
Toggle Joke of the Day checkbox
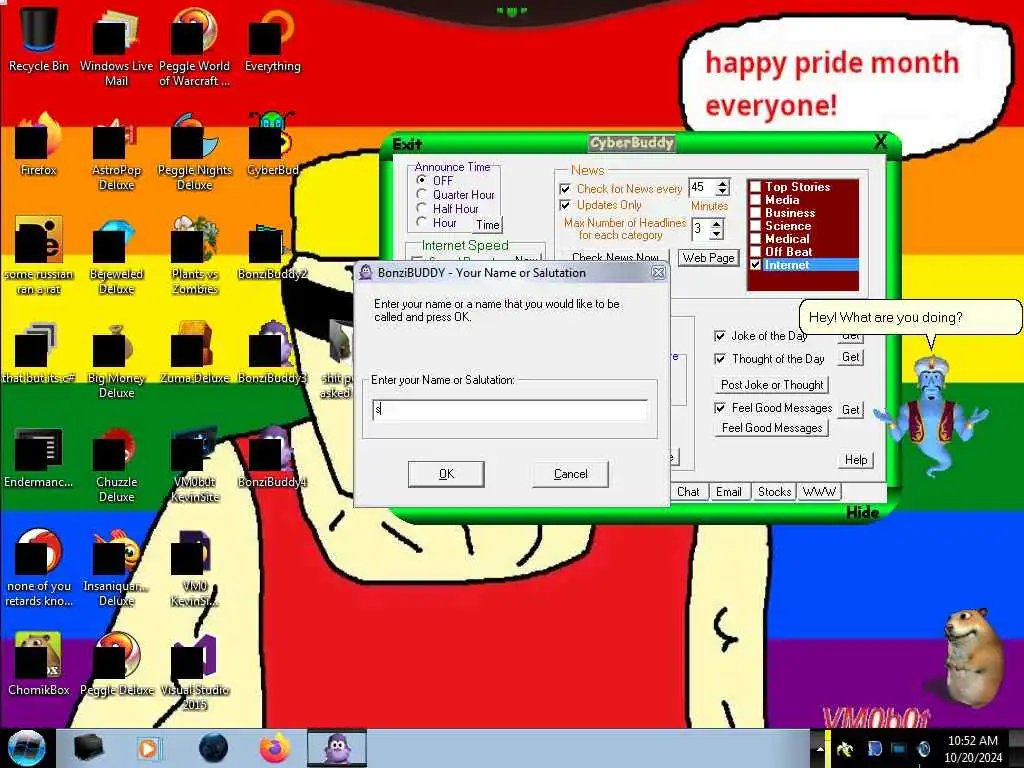tap(720, 336)
